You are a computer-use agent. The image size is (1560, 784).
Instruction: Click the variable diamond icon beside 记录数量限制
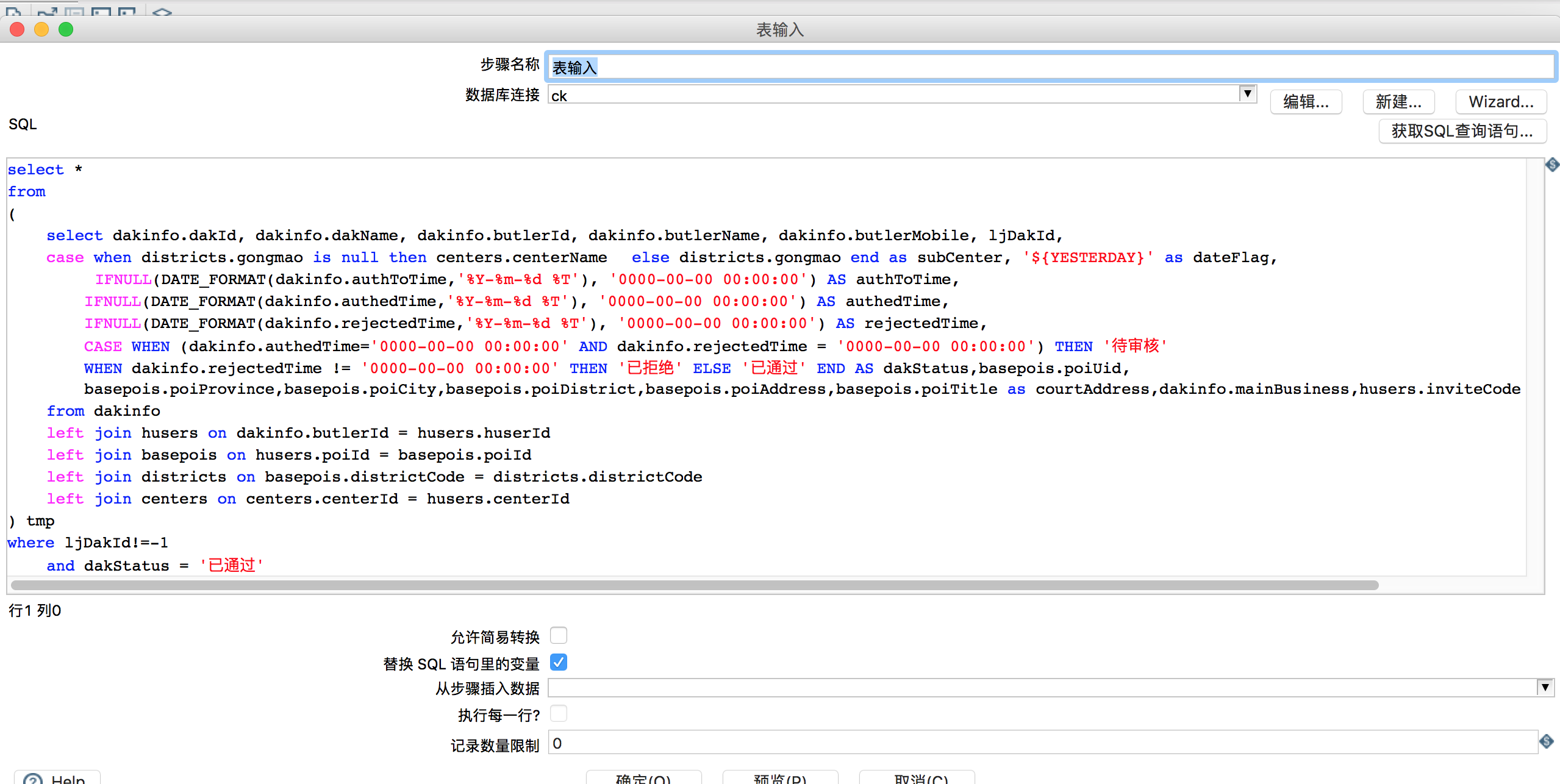(x=1546, y=741)
